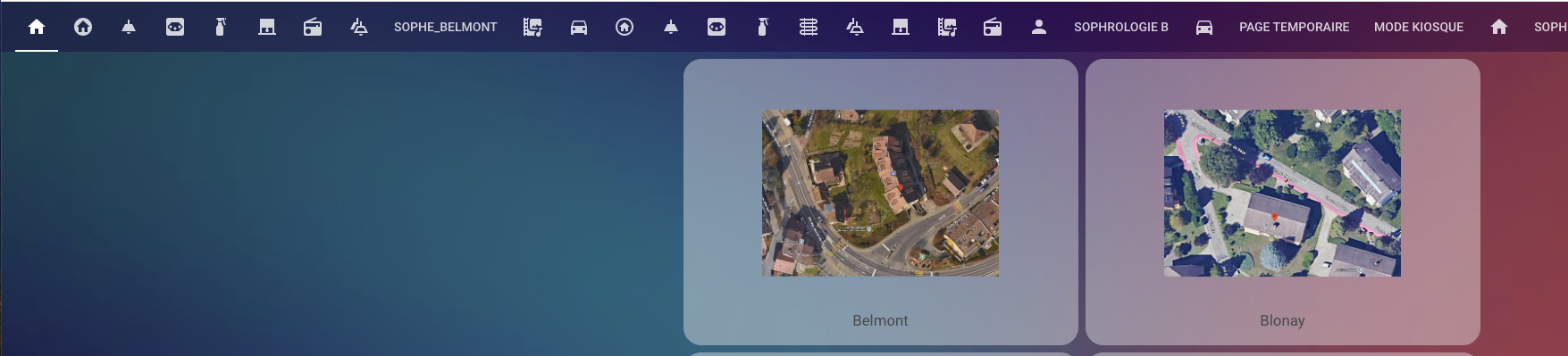Go to the PAGE TEMPORAIRE tab
This screenshot has width=1568, height=356.
[1295, 27]
